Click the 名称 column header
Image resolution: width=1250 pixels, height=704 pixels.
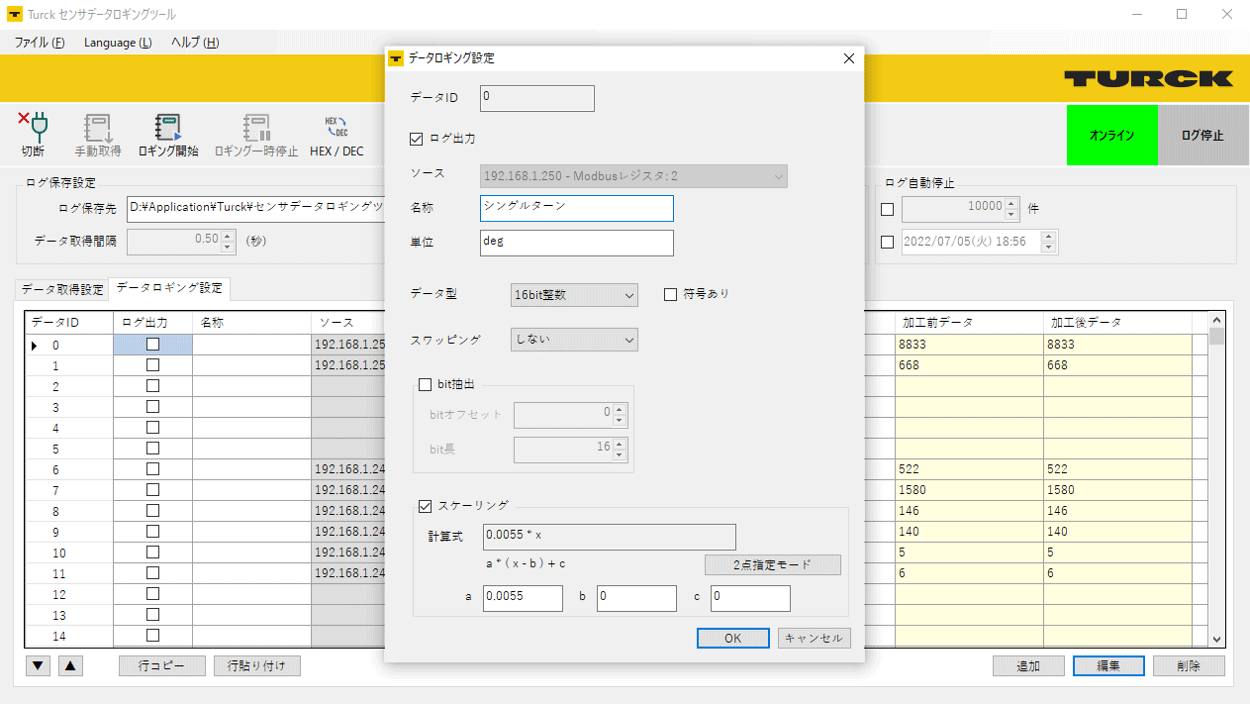252,323
